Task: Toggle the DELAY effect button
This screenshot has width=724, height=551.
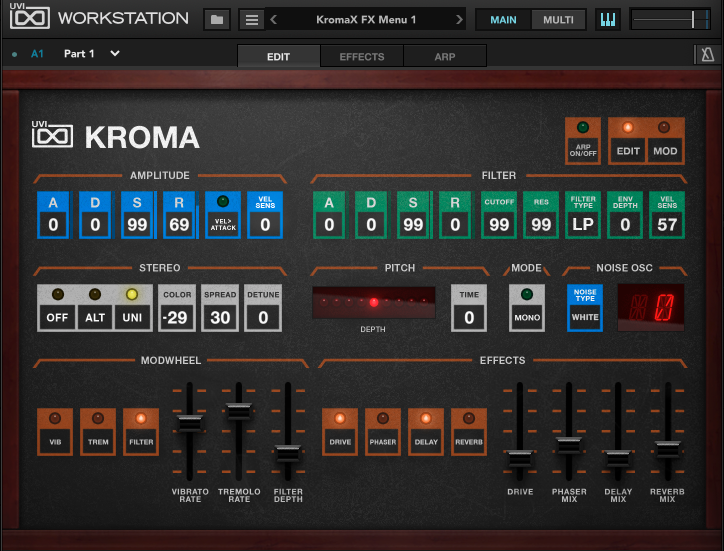Action: (x=426, y=432)
